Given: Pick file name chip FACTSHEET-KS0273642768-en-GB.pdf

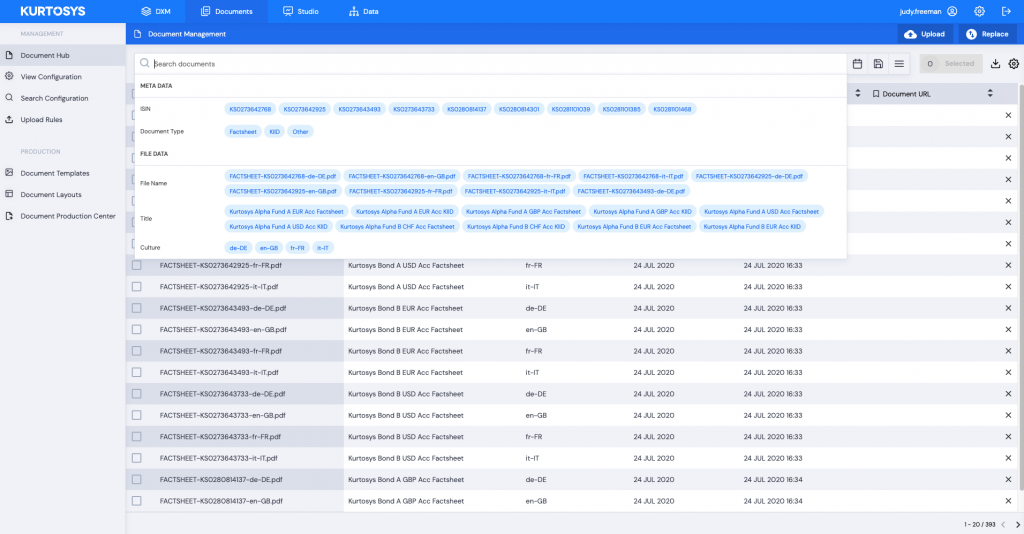Looking at the screenshot, I should pos(402,176).
